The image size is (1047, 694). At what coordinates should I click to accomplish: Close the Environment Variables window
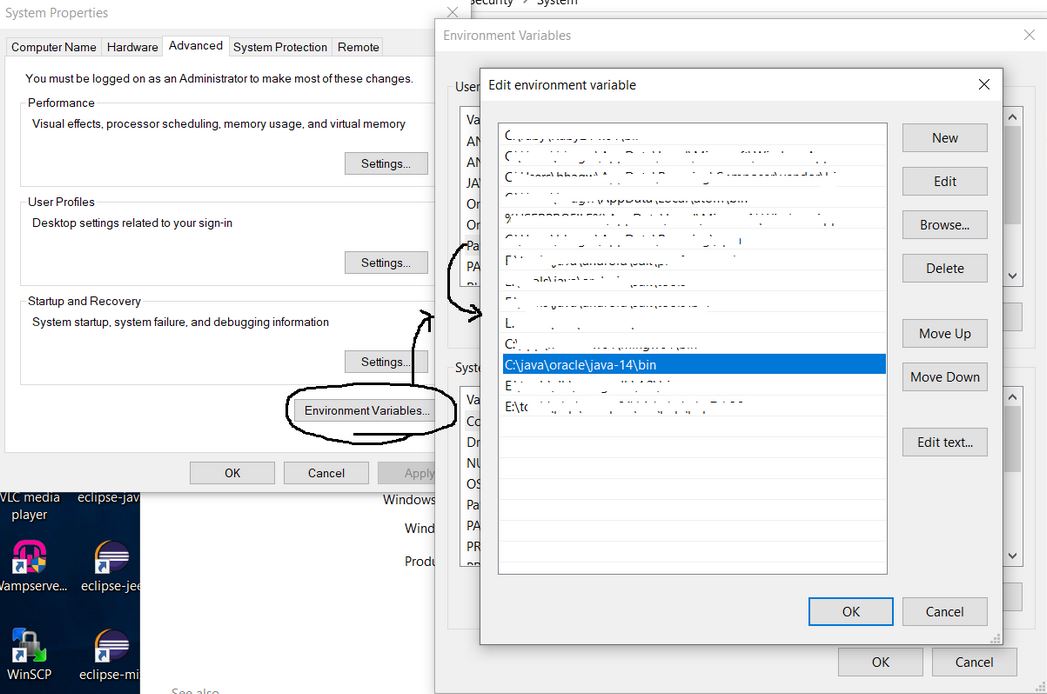click(1029, 35)
